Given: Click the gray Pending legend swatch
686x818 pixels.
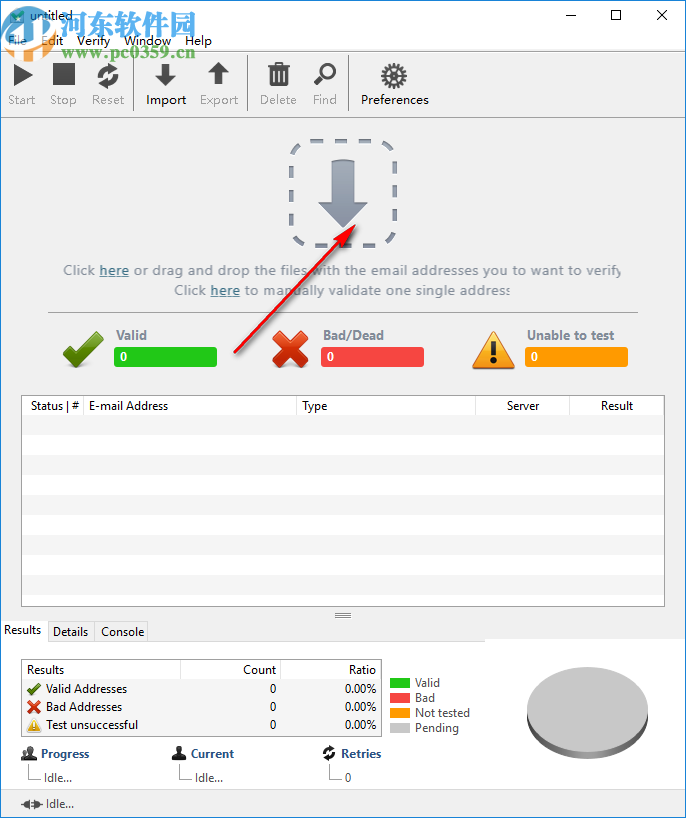Looking at the screenshot, I should (x=400, y=728).
